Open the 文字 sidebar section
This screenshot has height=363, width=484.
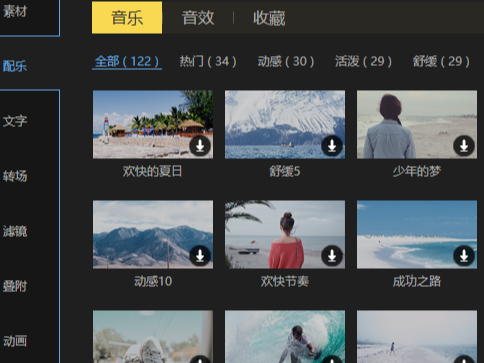pyautogui.click(x=15, y=121)
